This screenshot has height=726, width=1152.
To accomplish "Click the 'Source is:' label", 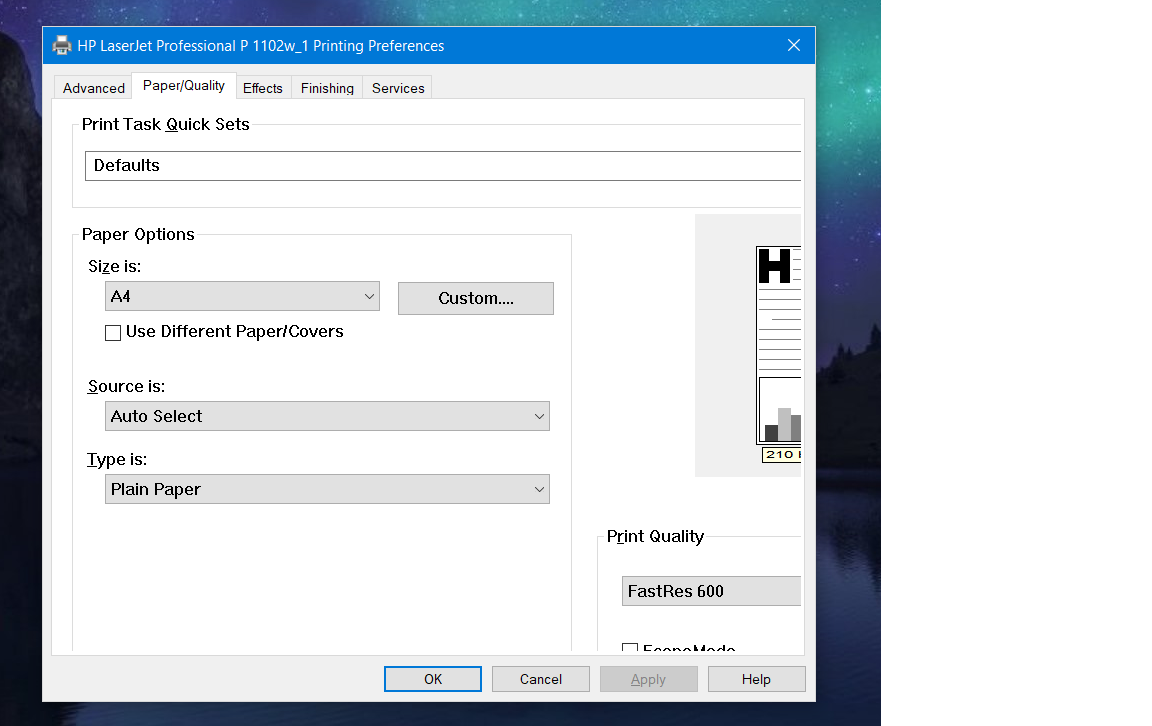I will click(x=126, y=387).
